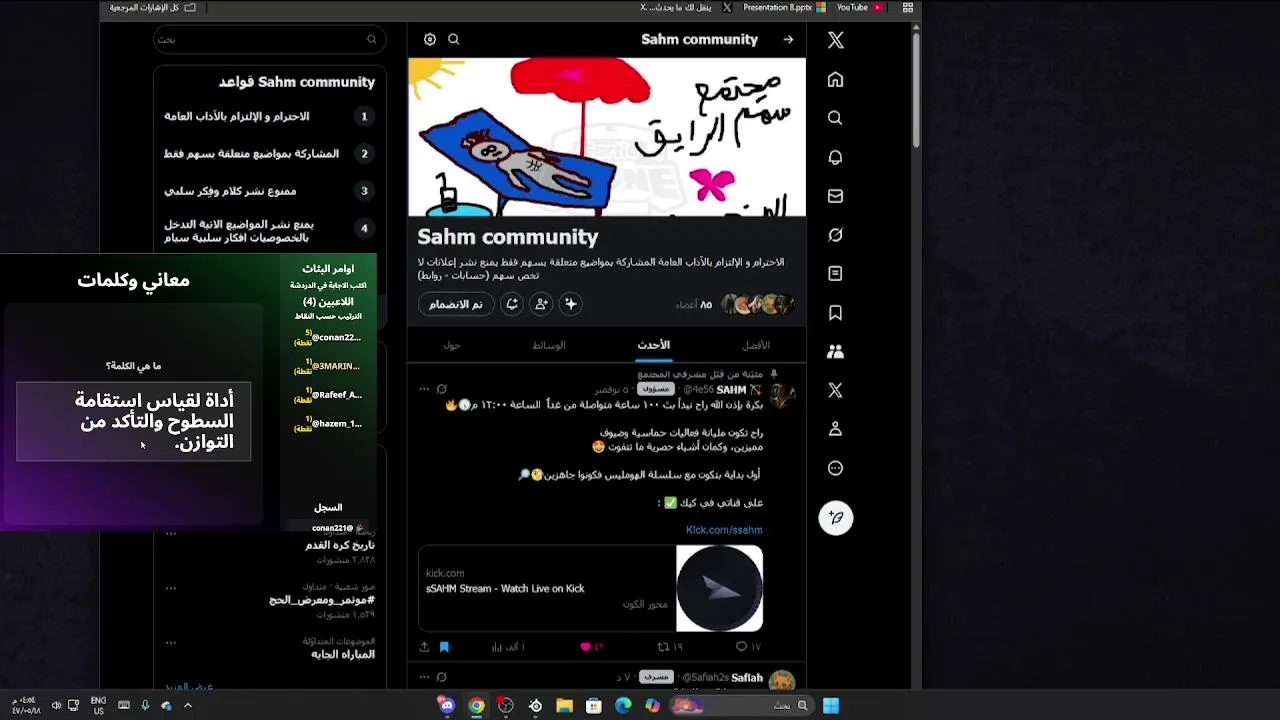Click the community notification bell button
The width and height of the screenshot is (1280, 720).
(512, 304)
